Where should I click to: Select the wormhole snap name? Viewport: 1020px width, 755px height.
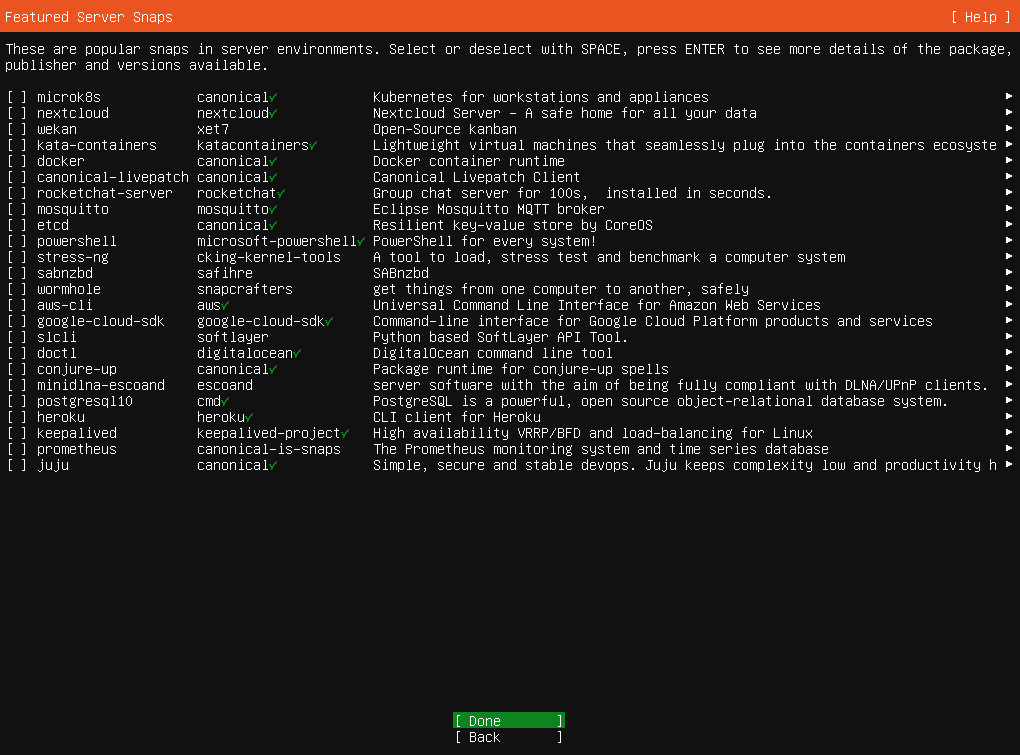pos(69,289)
